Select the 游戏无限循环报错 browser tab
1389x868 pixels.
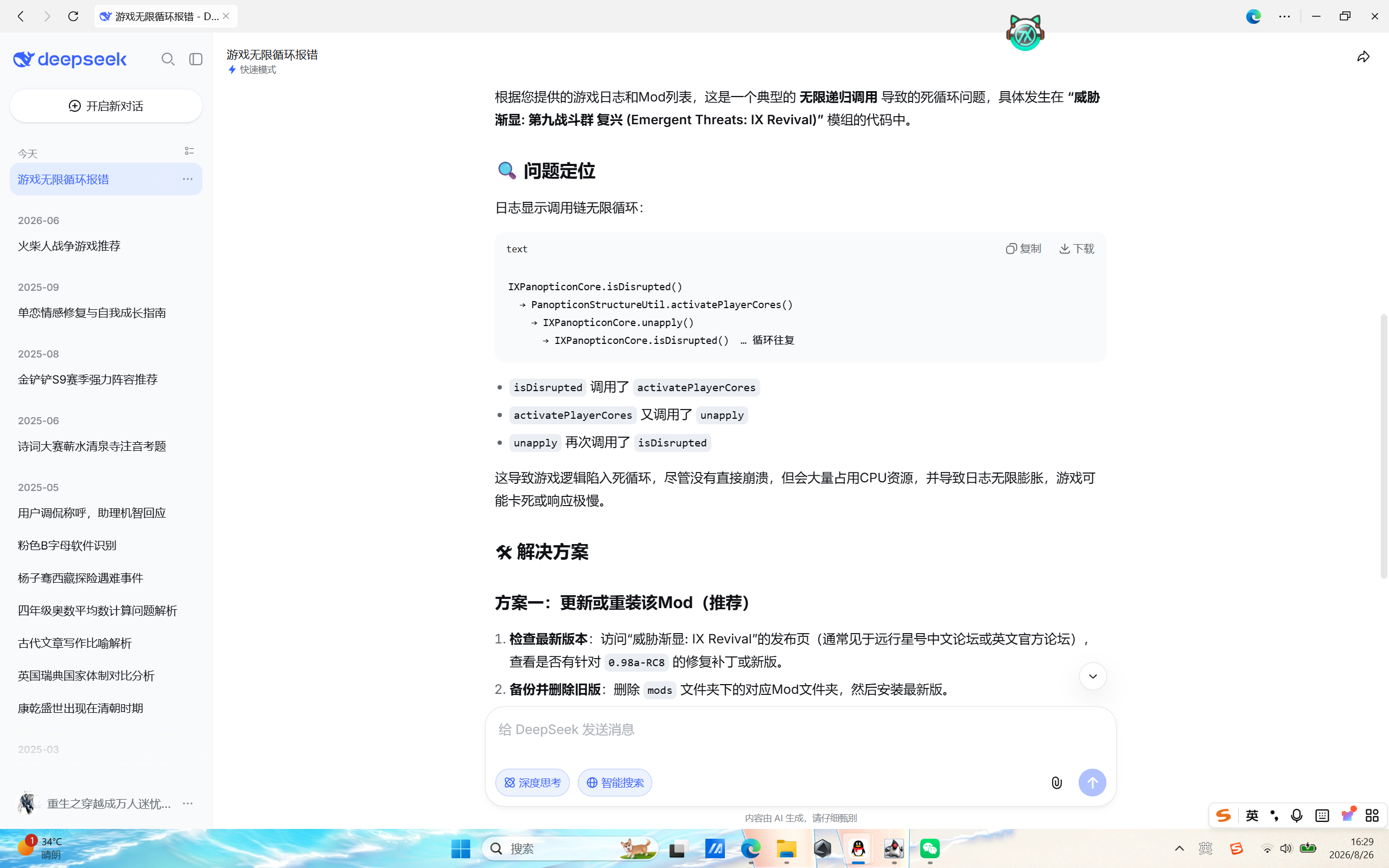165,16
